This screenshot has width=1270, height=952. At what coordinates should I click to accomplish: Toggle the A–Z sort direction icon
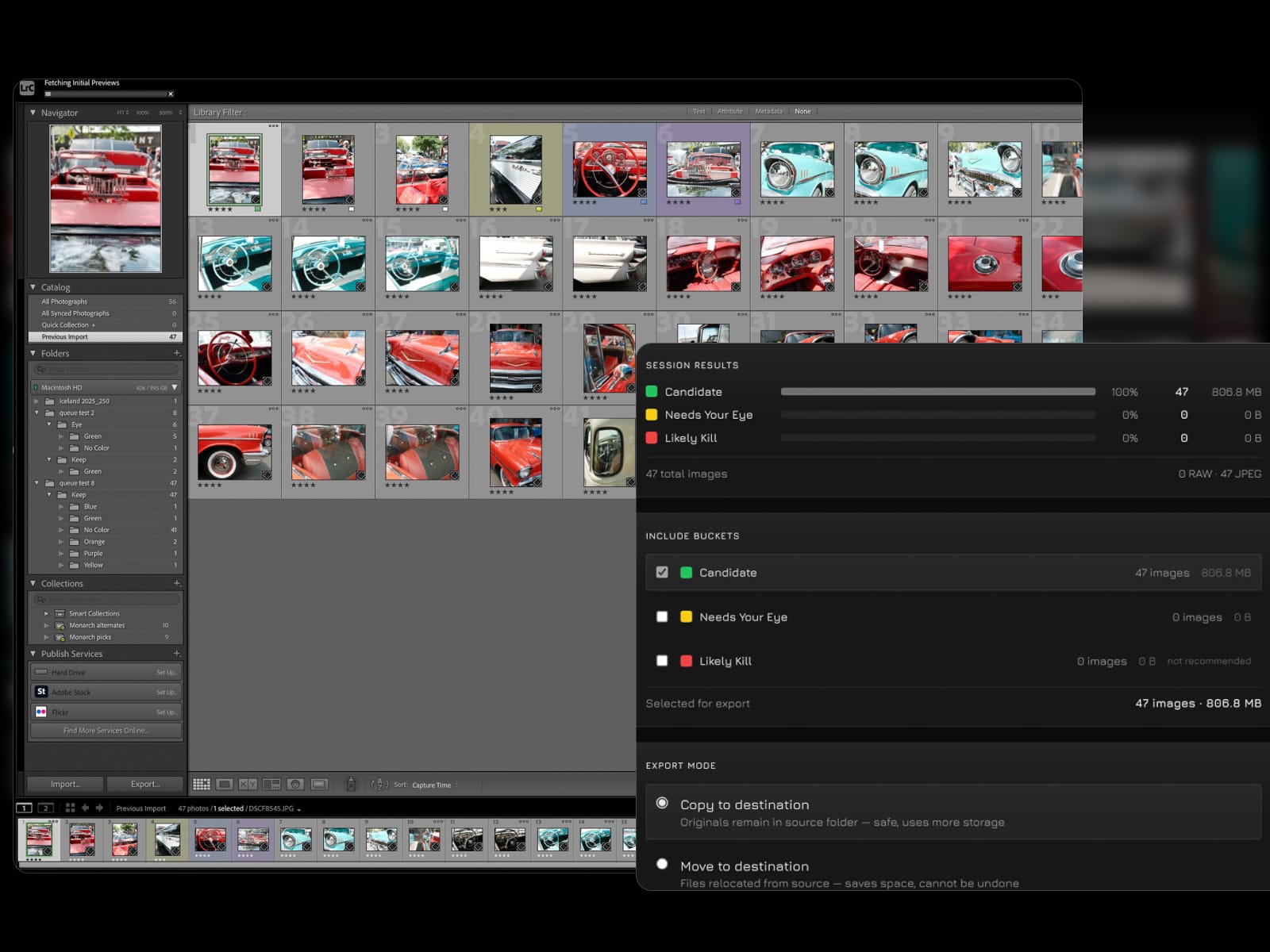(379, 785)
